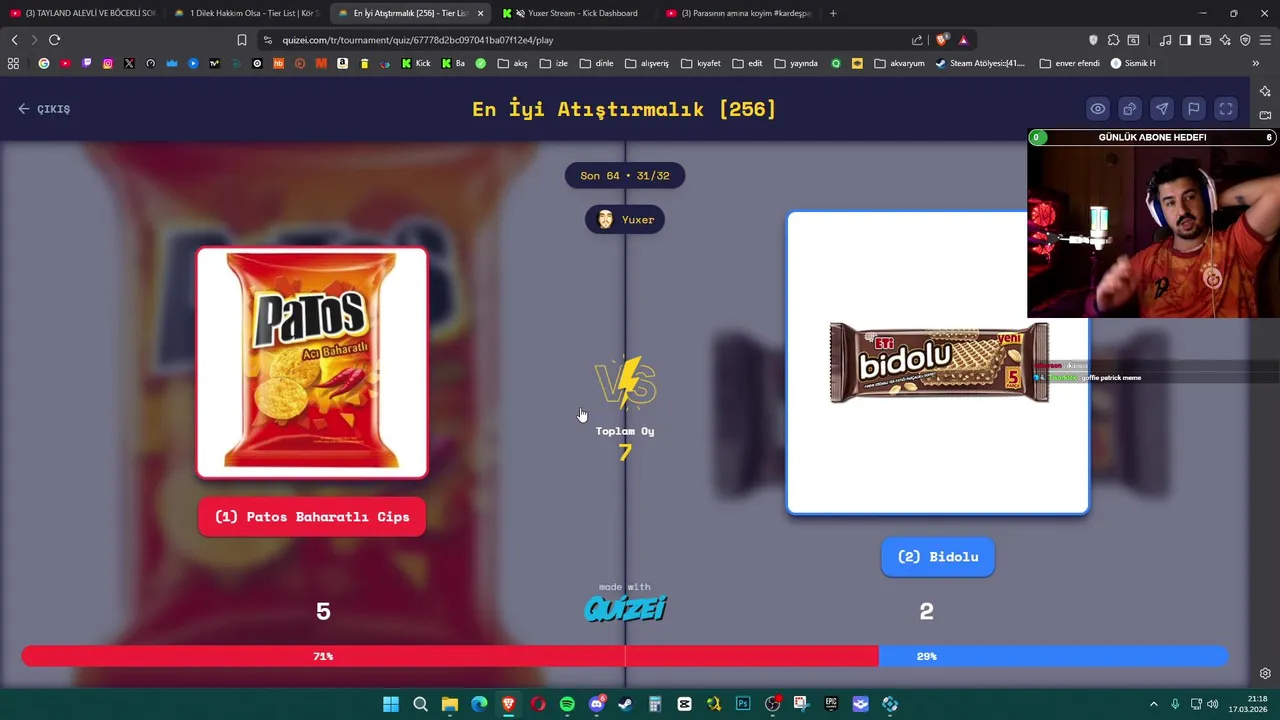Select the Bidolu wafer image card
This screenshot has width=1280, height=720.
[x=938, y=363]
